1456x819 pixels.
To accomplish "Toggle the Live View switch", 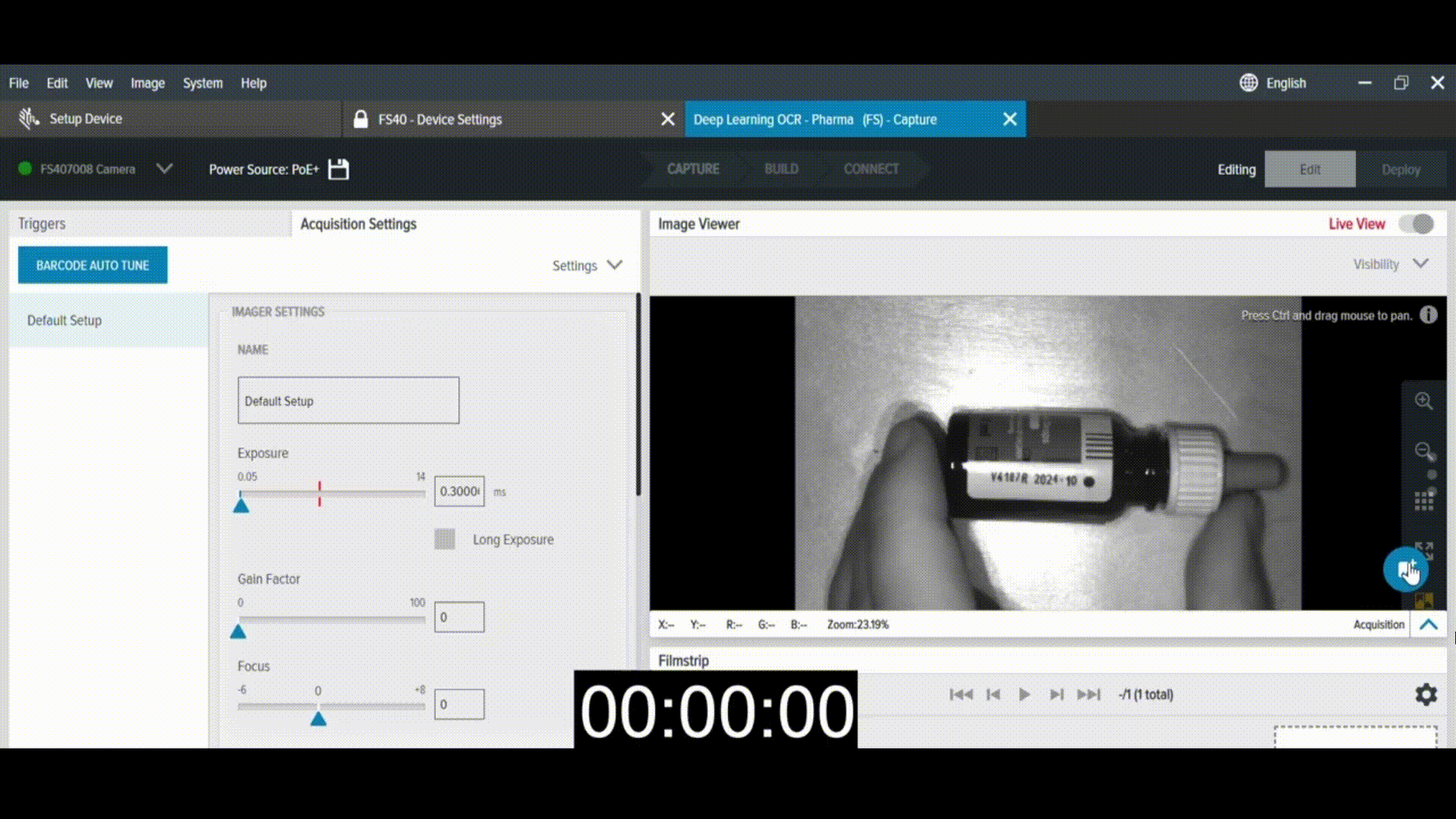I will 1416,224.
